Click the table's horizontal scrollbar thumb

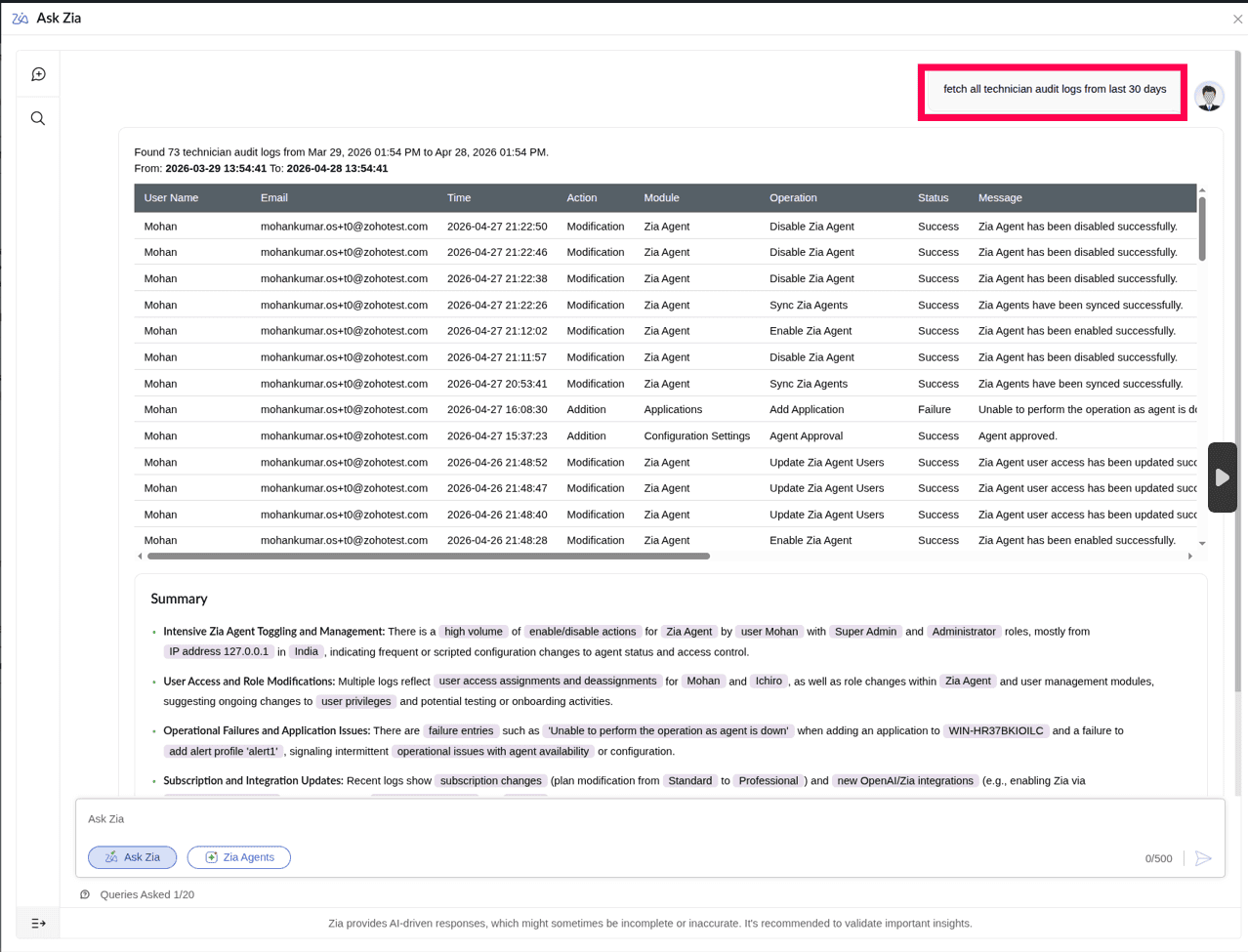429,556
